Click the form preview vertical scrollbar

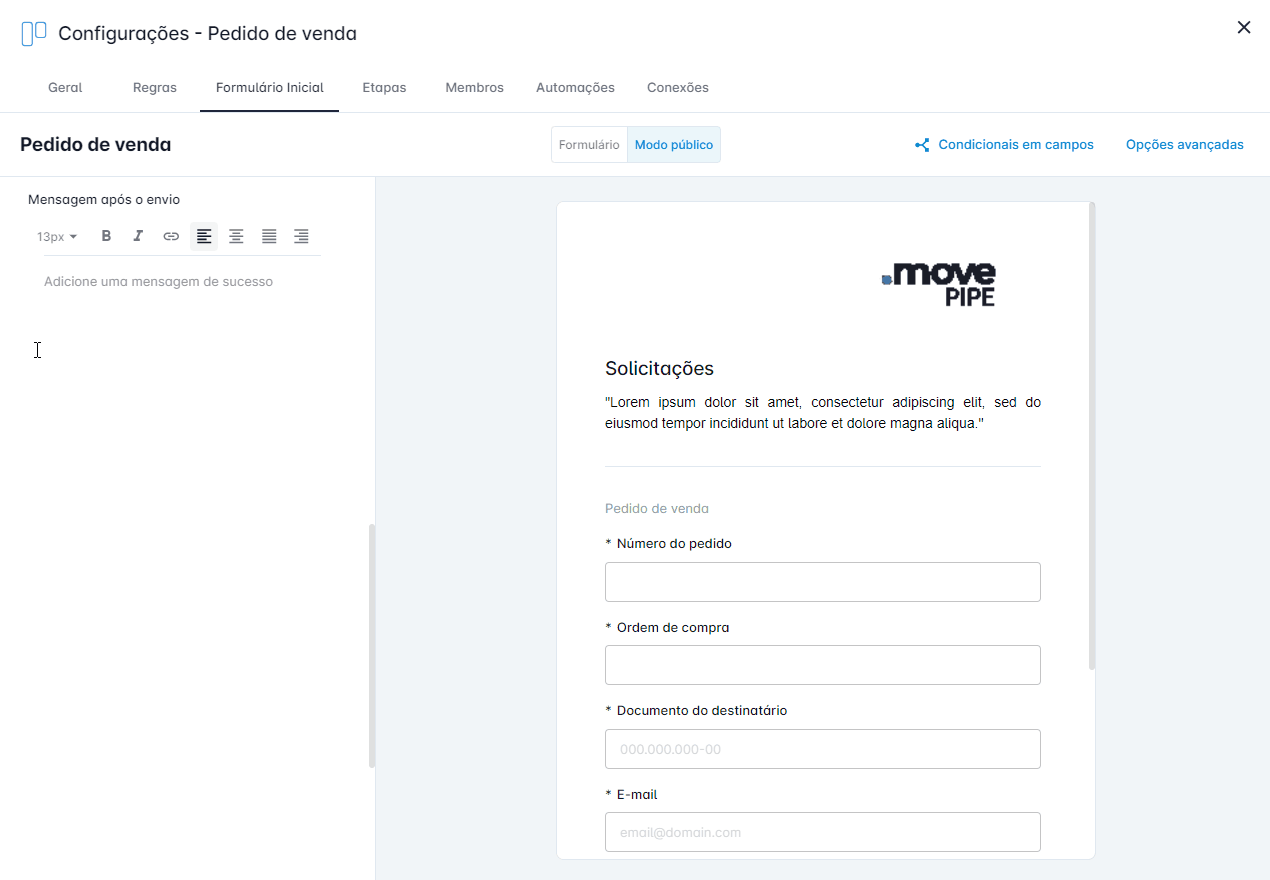(x=1092, y=436)
